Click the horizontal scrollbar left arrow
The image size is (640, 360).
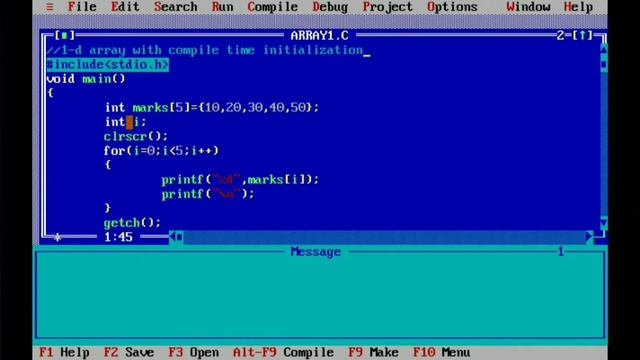[x=172, y=237]
